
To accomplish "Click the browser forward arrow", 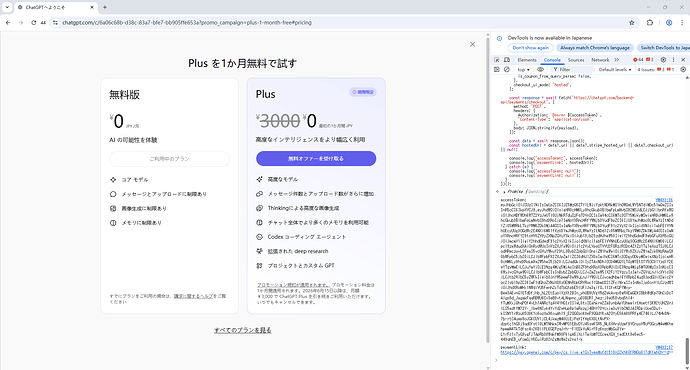I will 21,22.
